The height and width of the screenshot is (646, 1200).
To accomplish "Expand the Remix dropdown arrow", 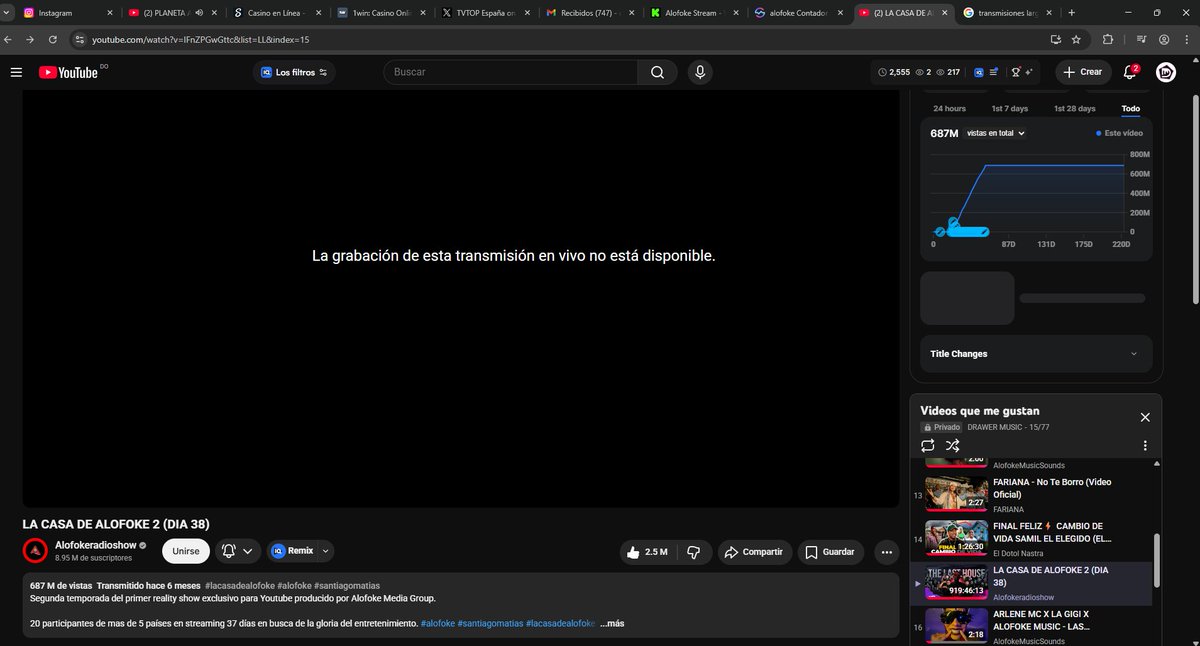I will tap(324, 551).
